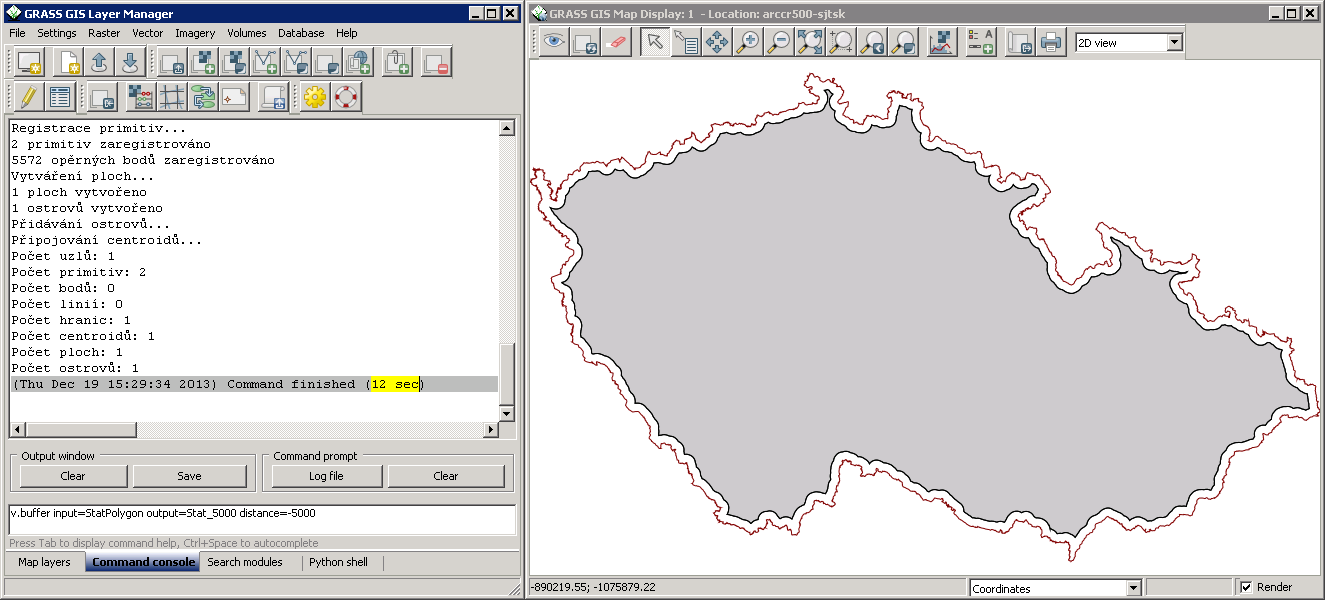
Task: Zoom to computational region icon
Action: pos(841,42)
